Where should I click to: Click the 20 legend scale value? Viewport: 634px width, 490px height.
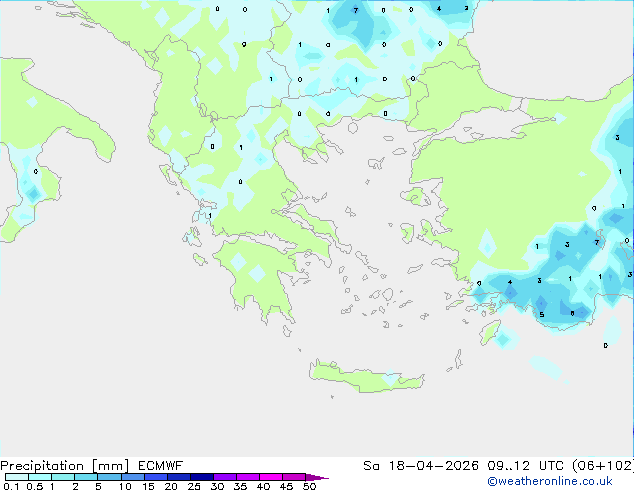coord(171,486)
